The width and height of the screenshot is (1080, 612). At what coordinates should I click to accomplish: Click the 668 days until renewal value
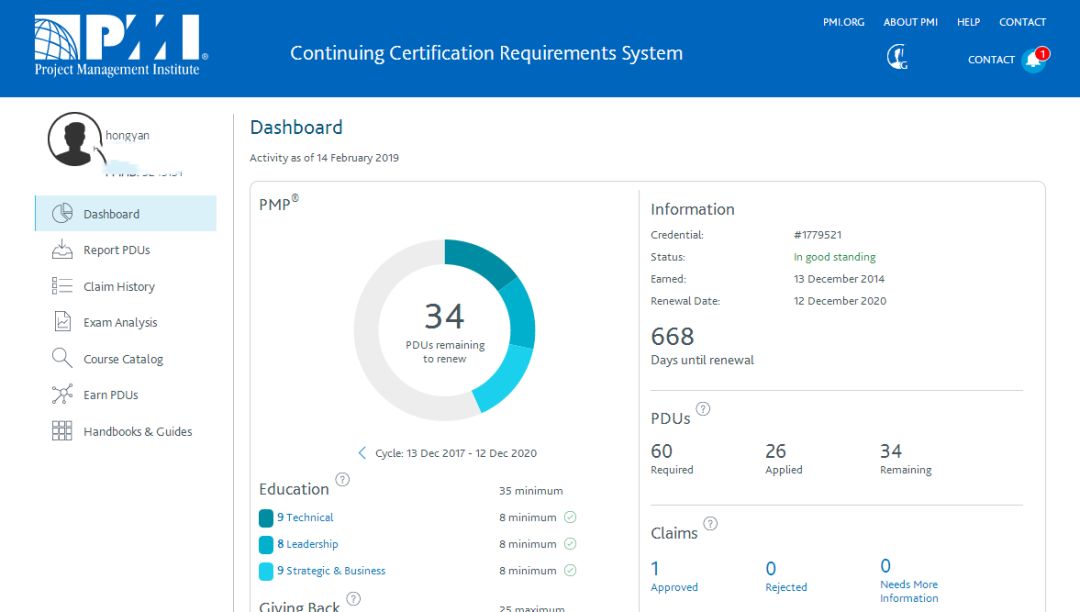672,336
